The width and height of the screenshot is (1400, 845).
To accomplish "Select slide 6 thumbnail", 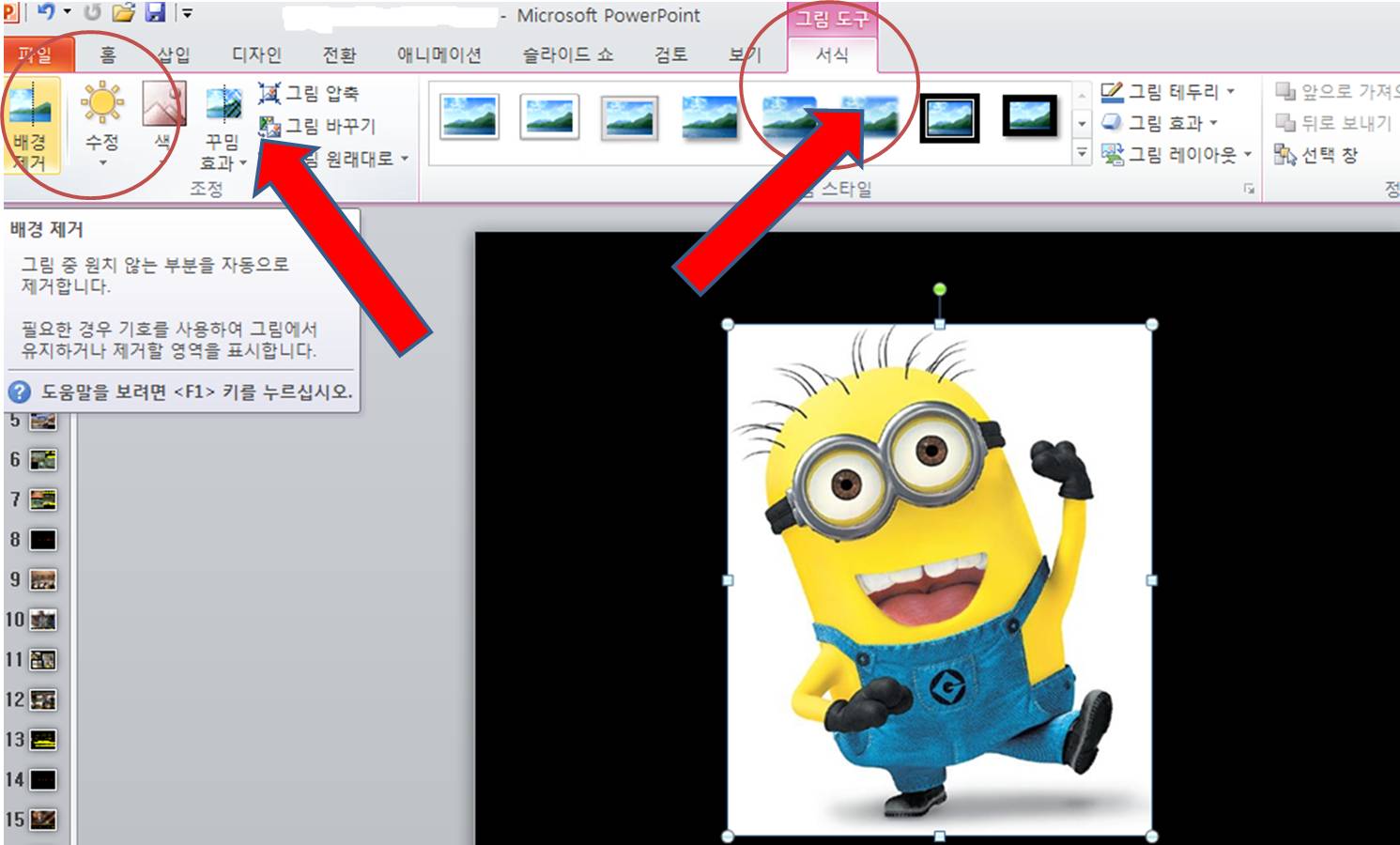I will click(43, 459).
